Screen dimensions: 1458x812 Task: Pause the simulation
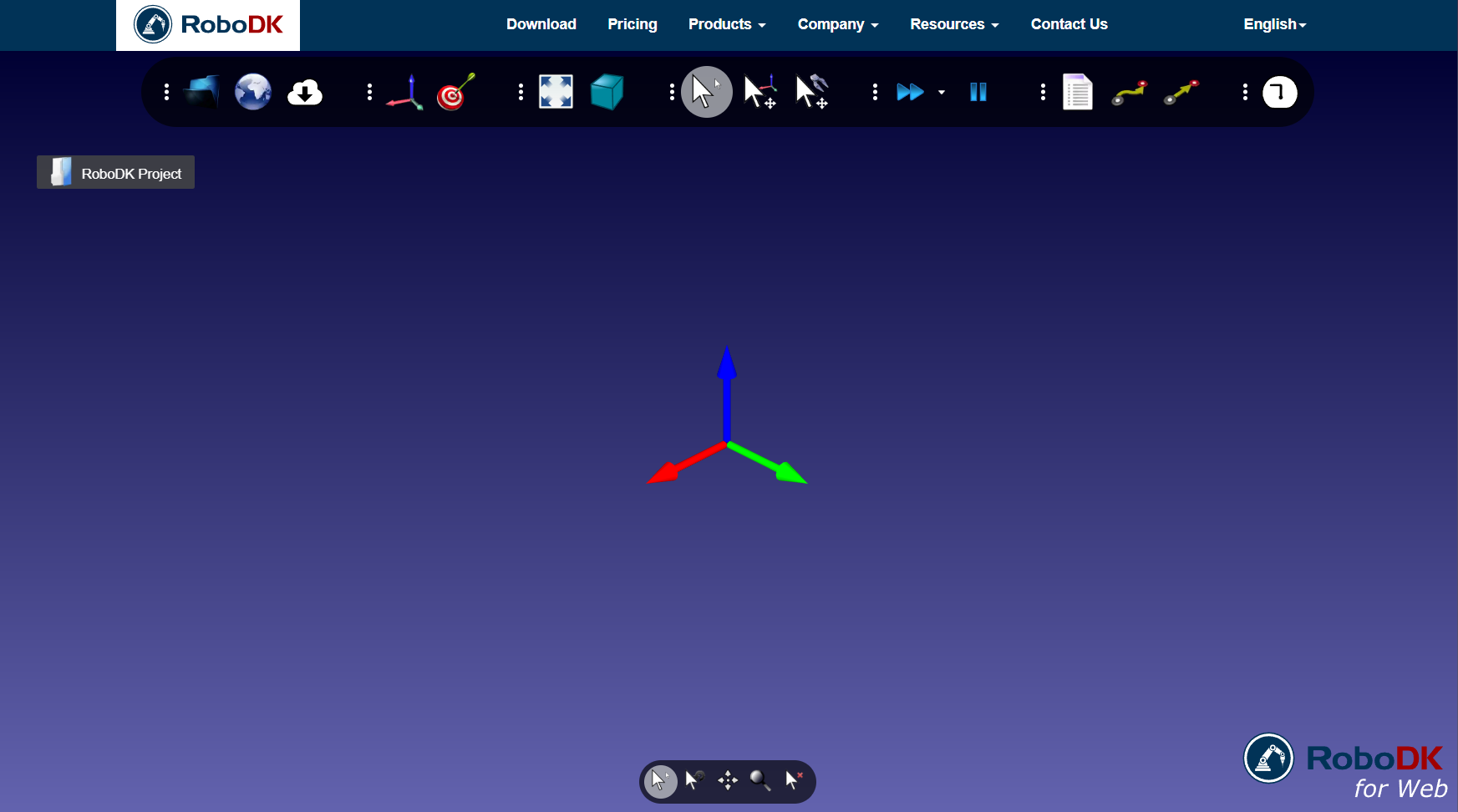pos(978,92)
